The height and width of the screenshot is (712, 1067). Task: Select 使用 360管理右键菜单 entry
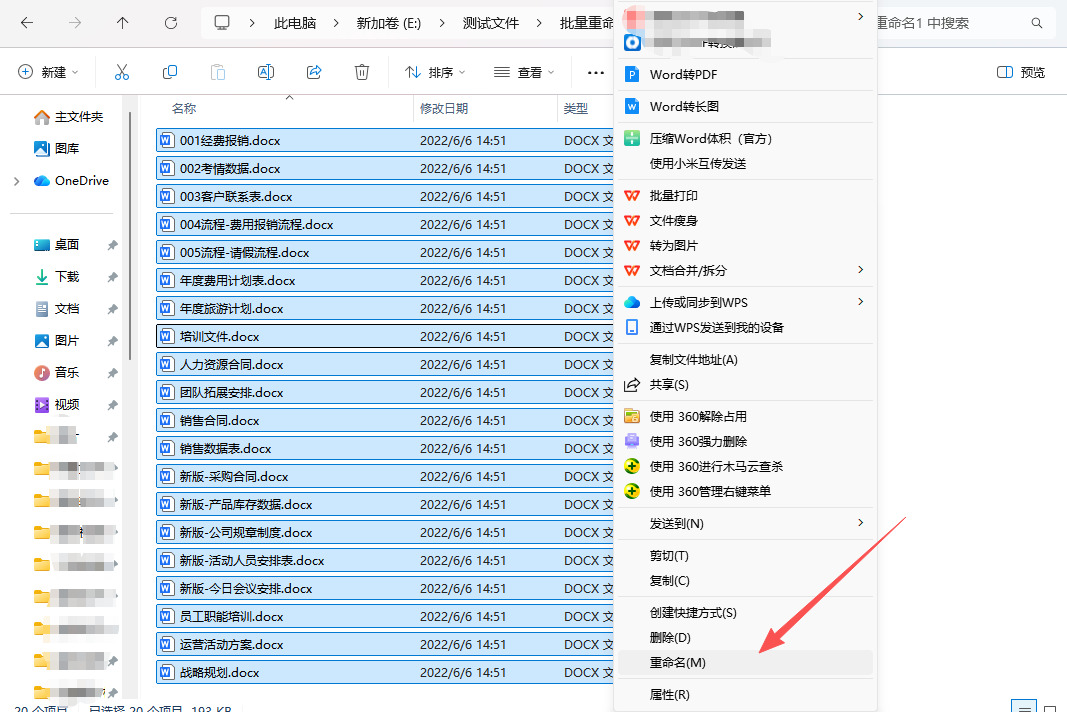coord(745,491)
